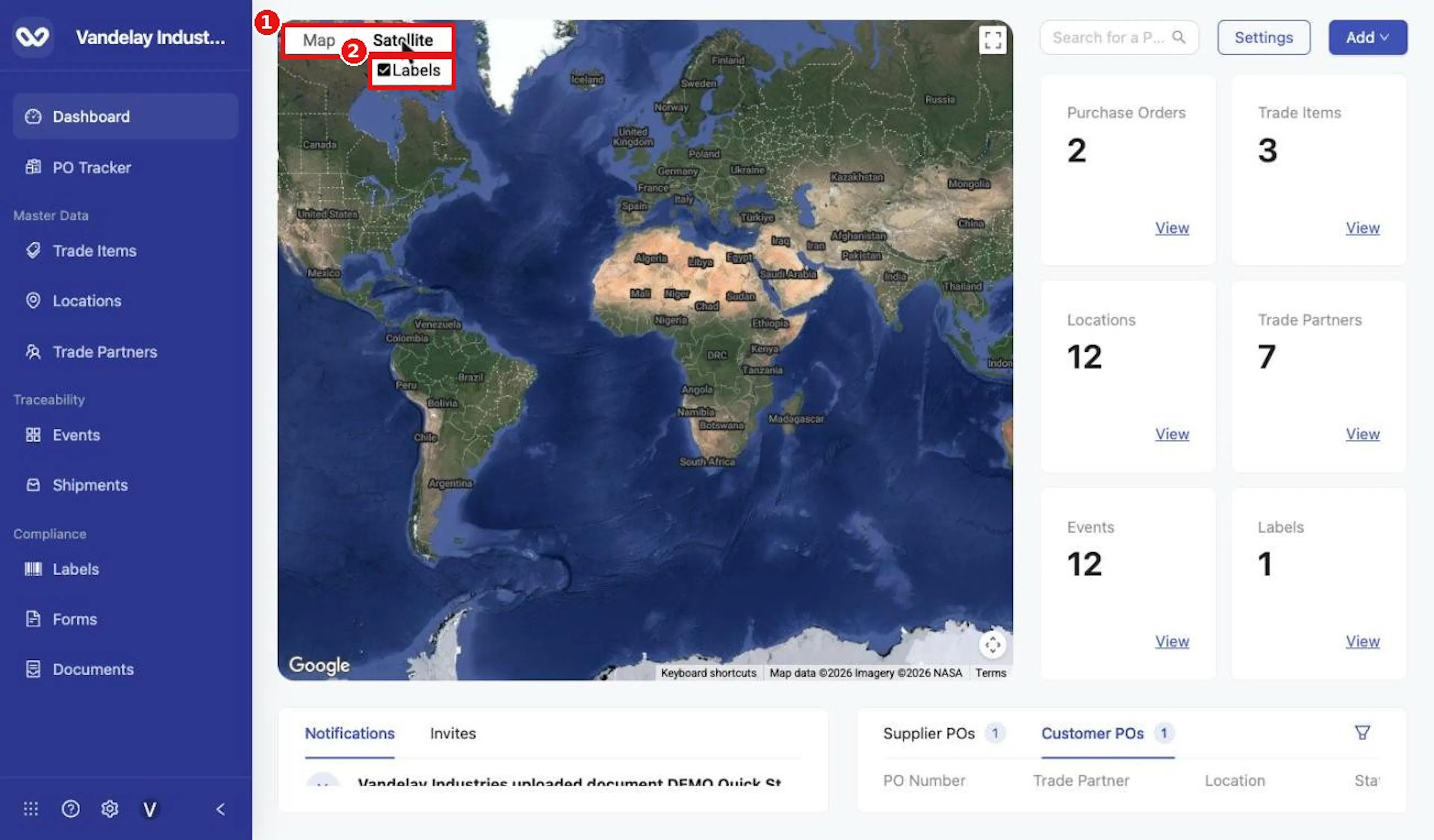View Events from its card
This screenshot has width=1434, height=840.
tap(1172, 641)
